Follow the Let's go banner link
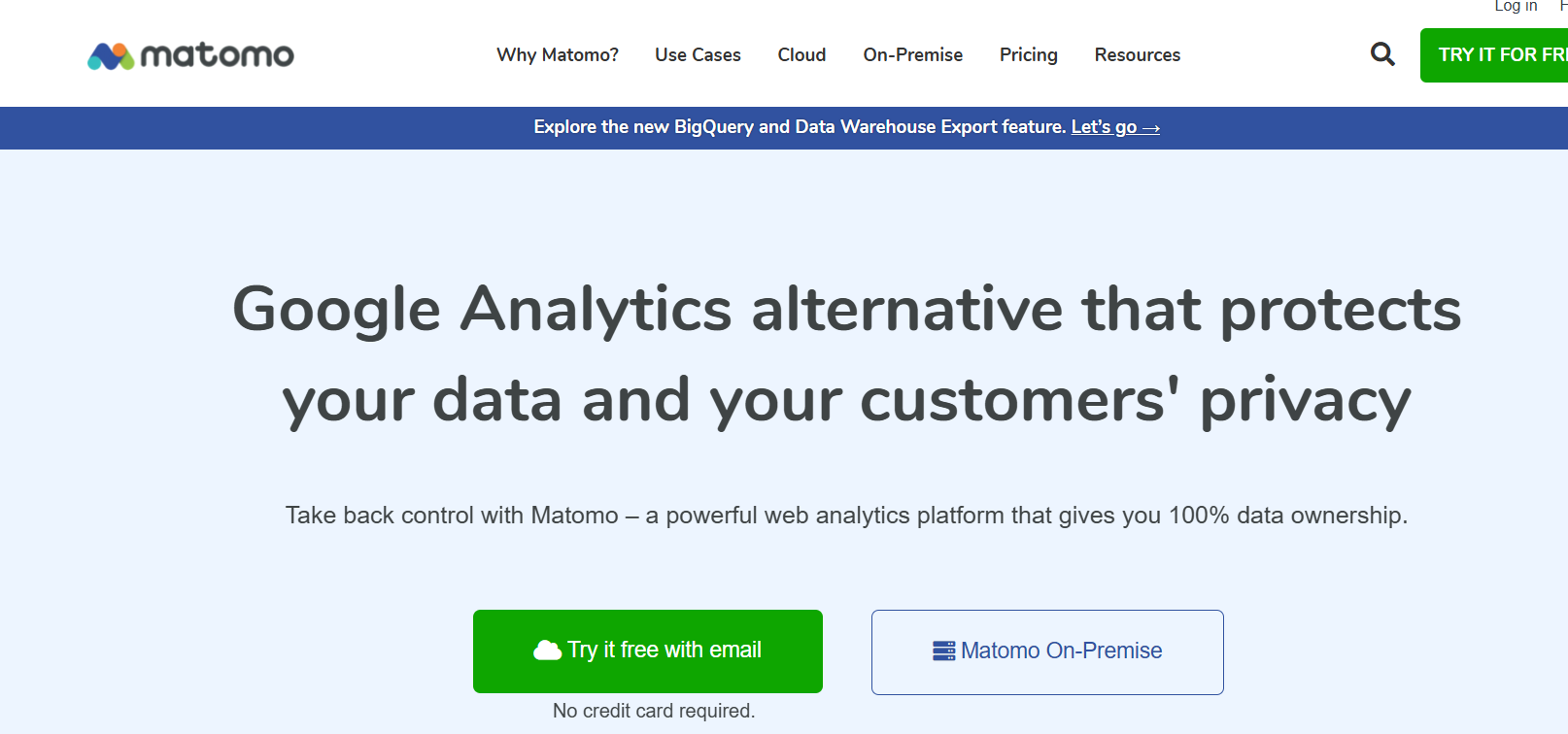The height and width of the screenshot is (734, 1568). point(1115,127)
